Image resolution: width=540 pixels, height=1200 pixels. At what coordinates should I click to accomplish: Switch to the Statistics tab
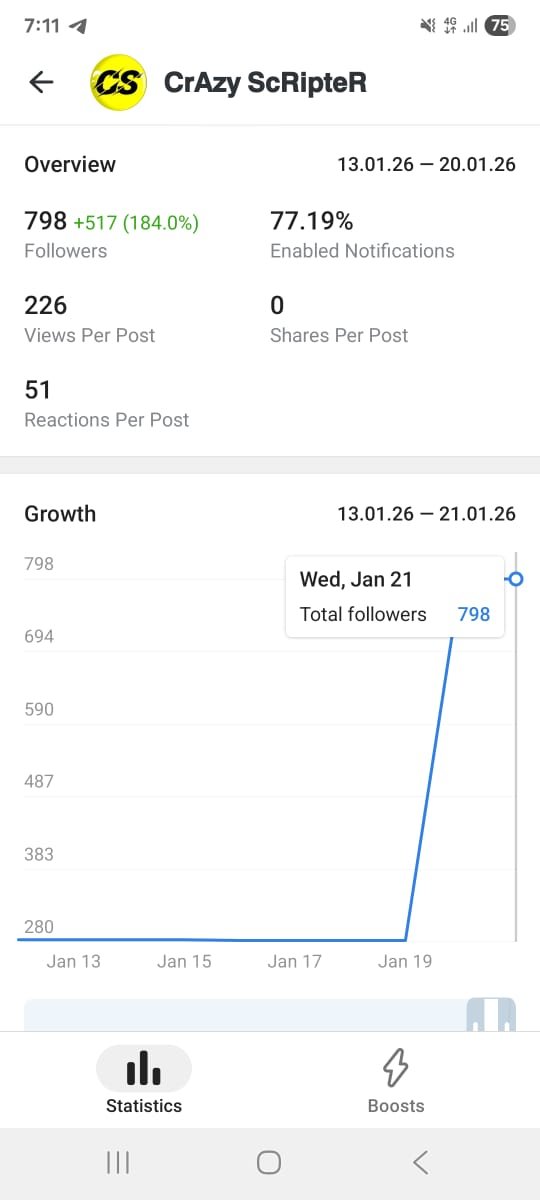[144, 1079]
